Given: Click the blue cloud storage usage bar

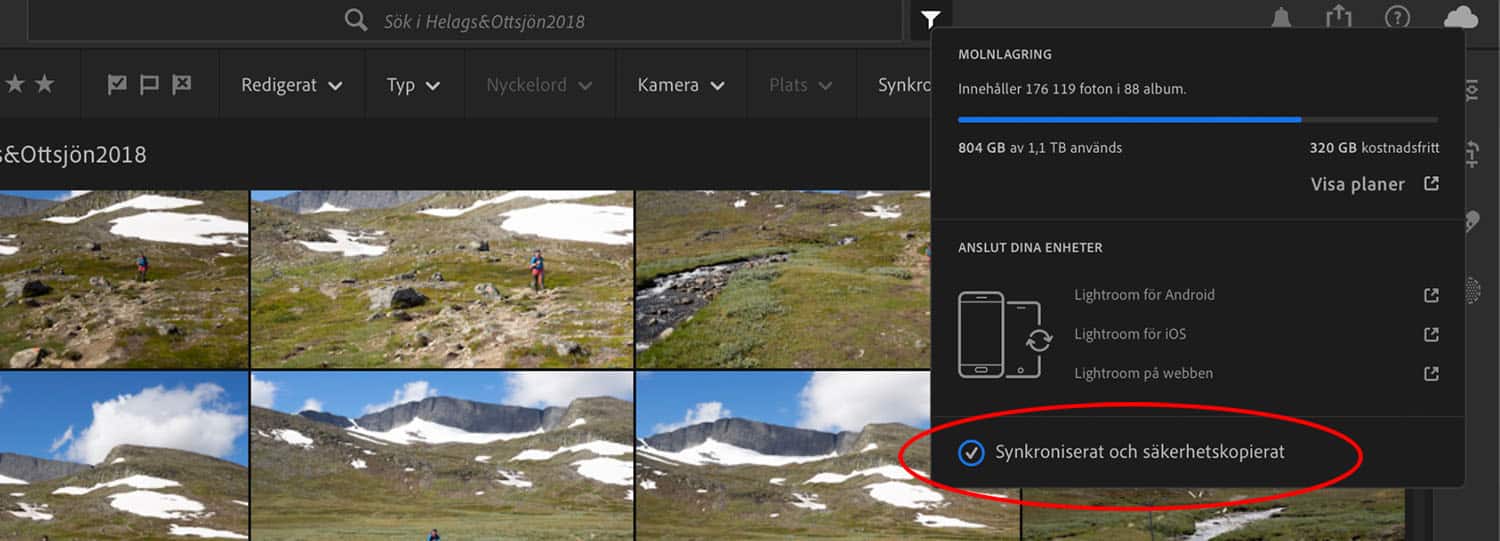Looking at the screenshot, I should [x=1129, y=119].
